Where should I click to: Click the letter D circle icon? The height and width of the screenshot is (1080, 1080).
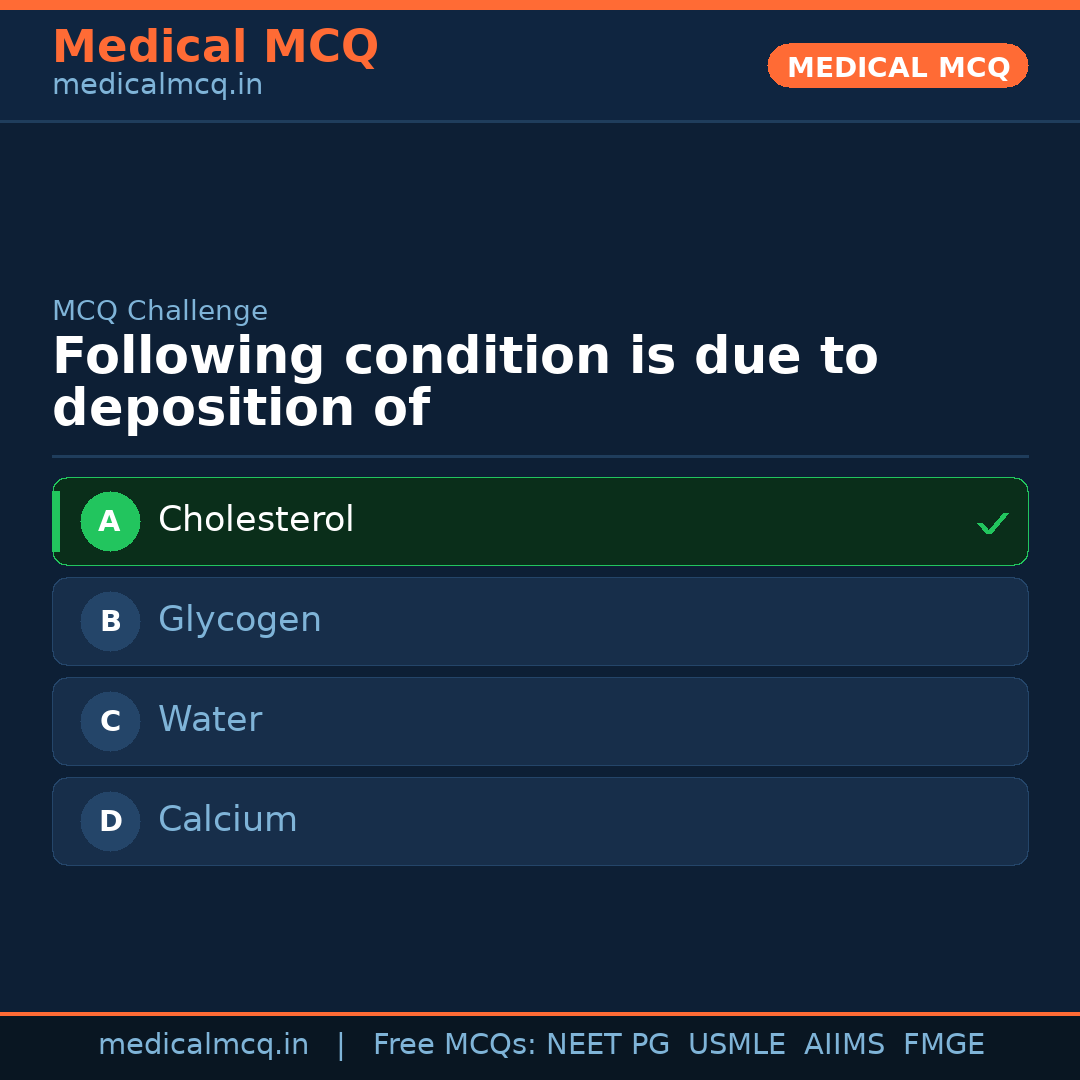[110, 821]
